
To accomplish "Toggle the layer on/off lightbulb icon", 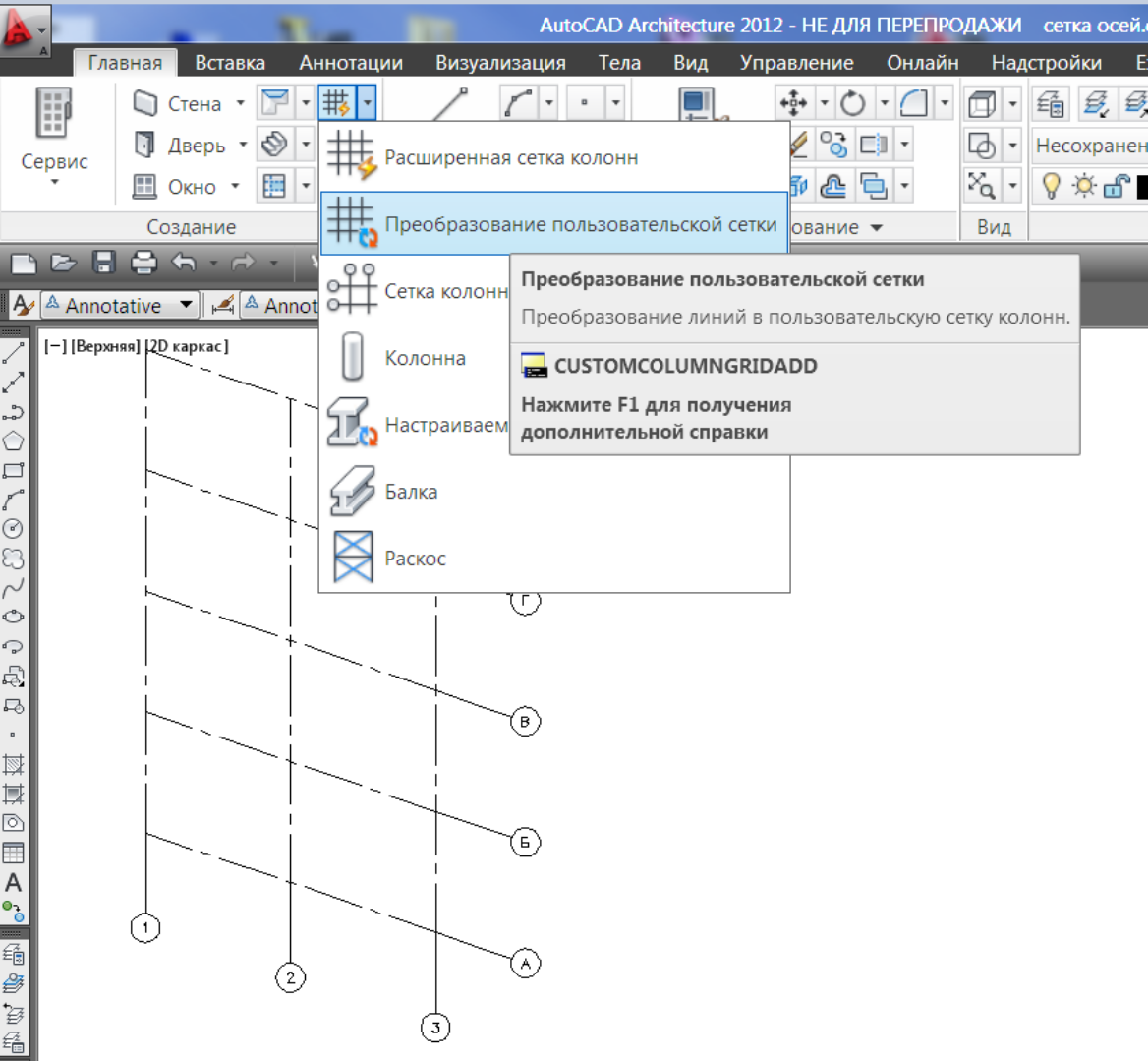I will click(x=1052, y=186).
